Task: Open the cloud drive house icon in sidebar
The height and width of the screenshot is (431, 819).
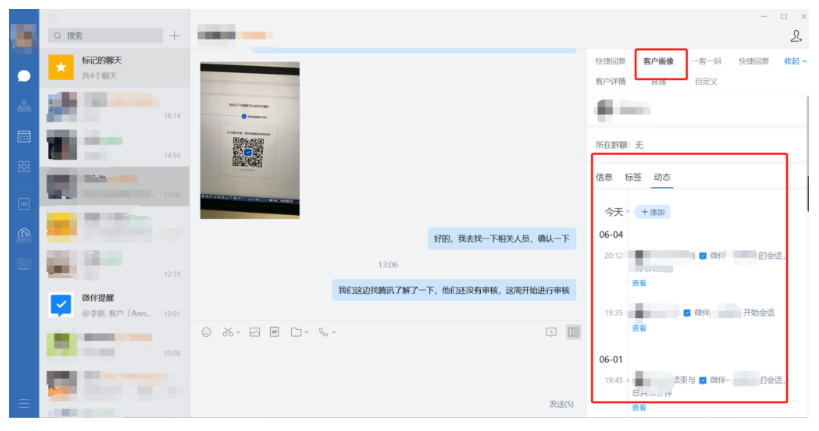Action: (24, 232)
